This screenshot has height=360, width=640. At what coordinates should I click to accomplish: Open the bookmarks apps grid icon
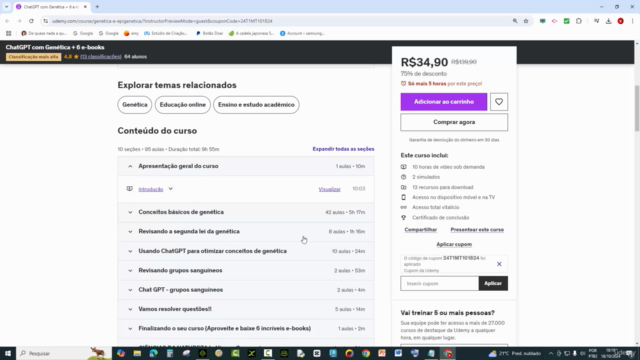[x=9, y=33]
